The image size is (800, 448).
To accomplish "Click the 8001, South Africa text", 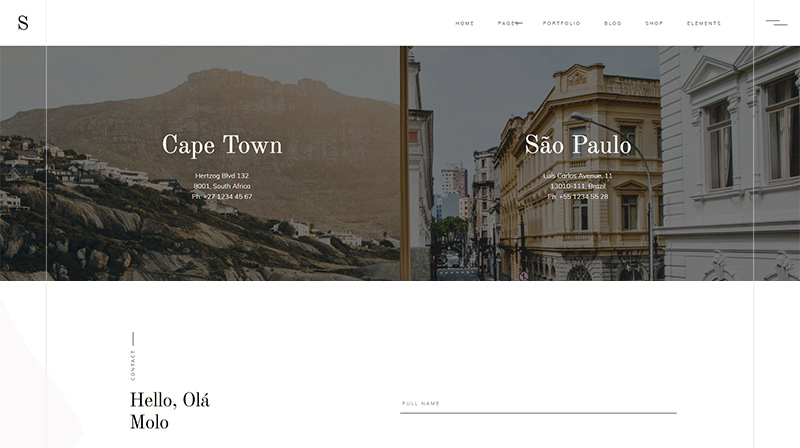I will (x=222, y=186).
